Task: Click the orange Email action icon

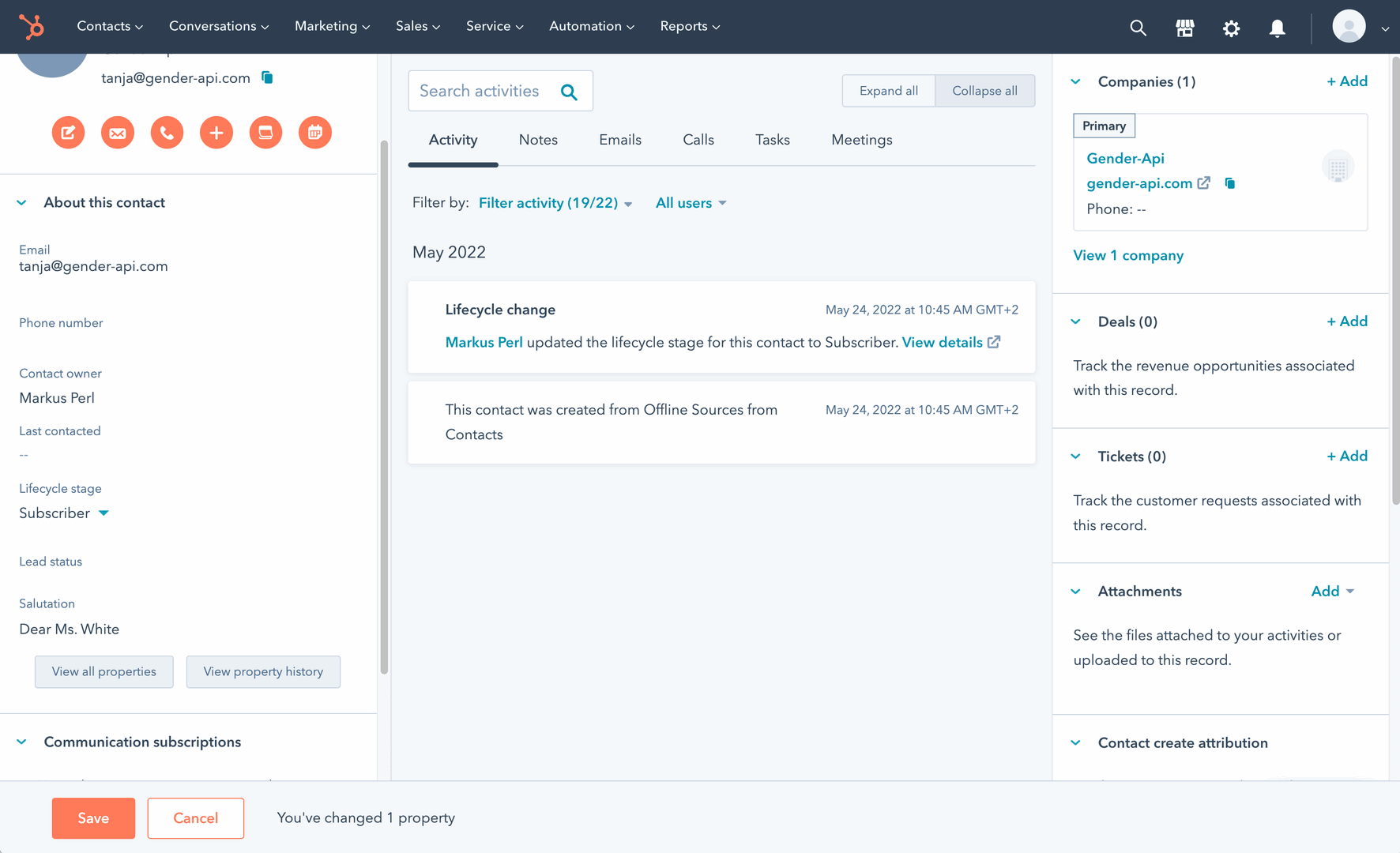Action: (118, 133)
